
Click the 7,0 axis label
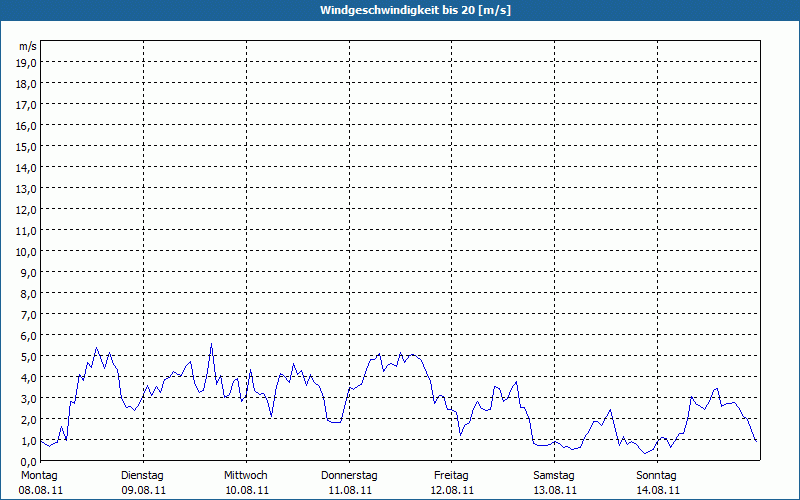(29, 315)
